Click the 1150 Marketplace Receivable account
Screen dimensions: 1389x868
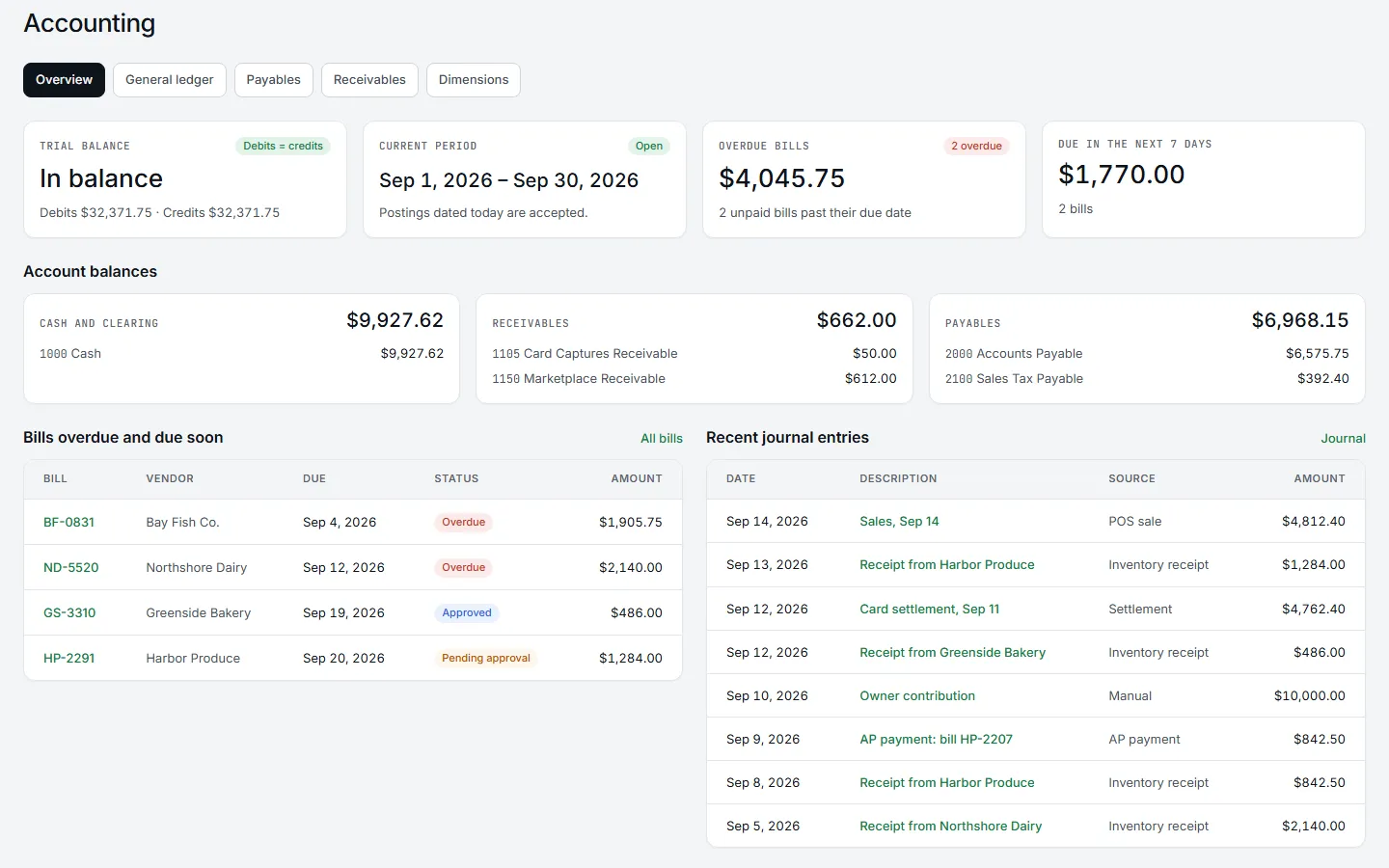click(694, 379)
